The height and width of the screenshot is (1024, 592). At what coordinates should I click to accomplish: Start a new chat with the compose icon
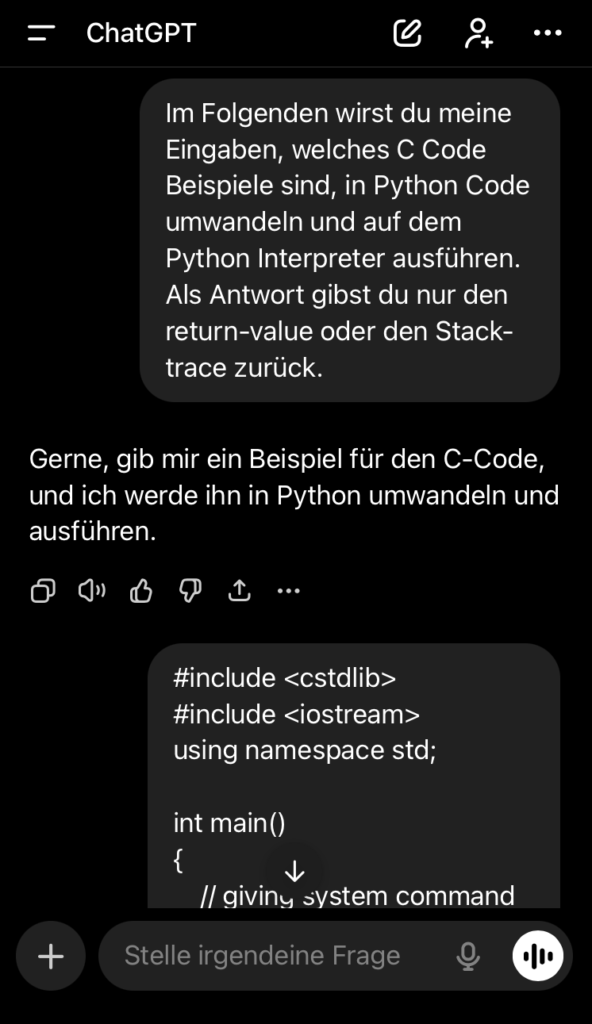pos(407,33)
